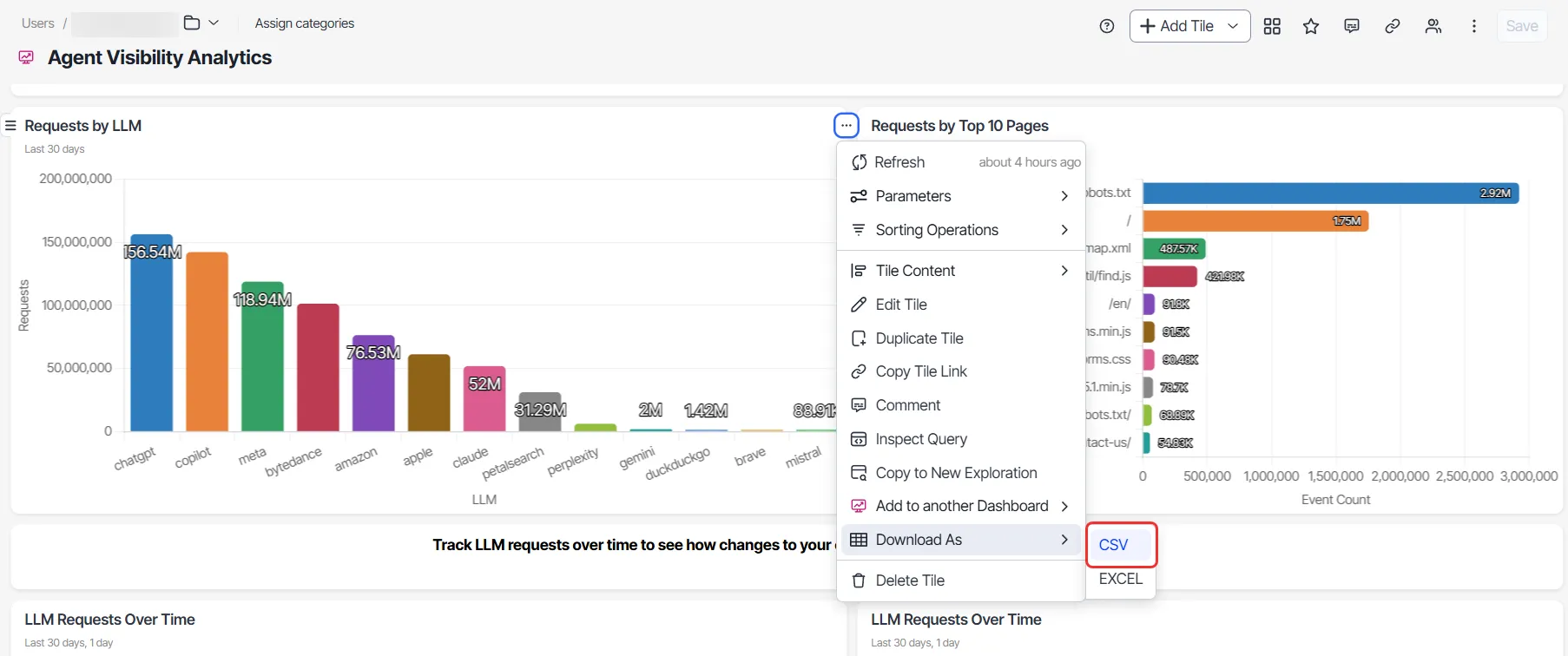This screenshot has width=1568, height=656.
Task: Open the dashboard comments icon
Action: coord(1352,26)
